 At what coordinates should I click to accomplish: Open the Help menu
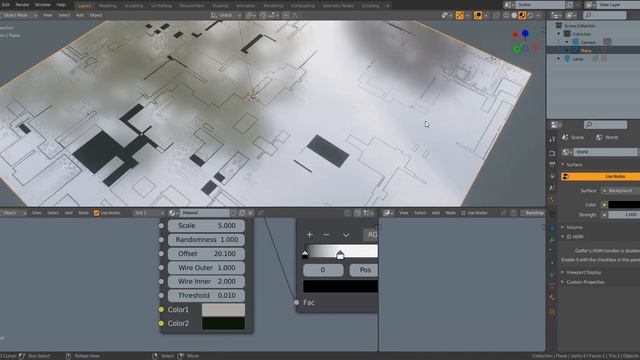pos(61,5)
